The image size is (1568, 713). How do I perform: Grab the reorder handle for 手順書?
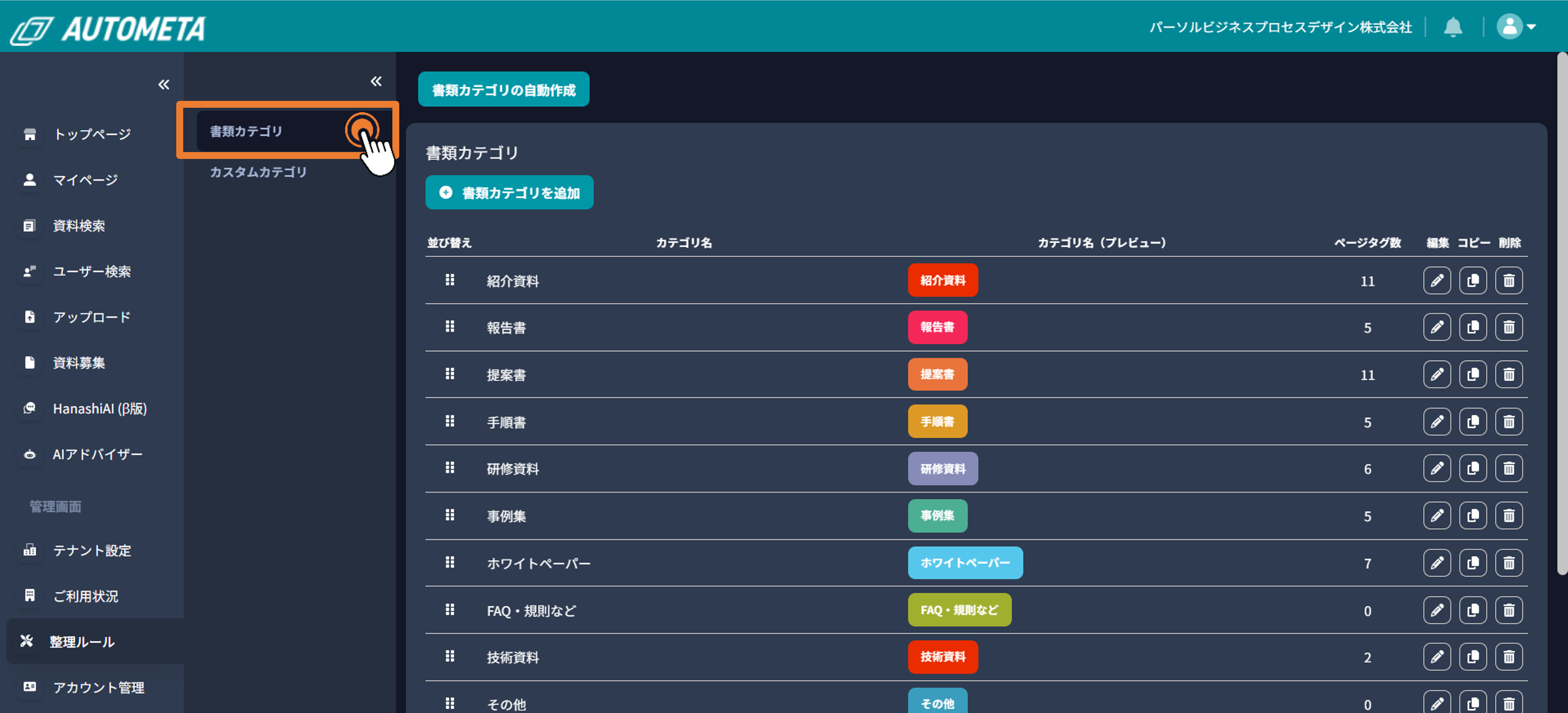pyautogui.click(x=450, y=421)
